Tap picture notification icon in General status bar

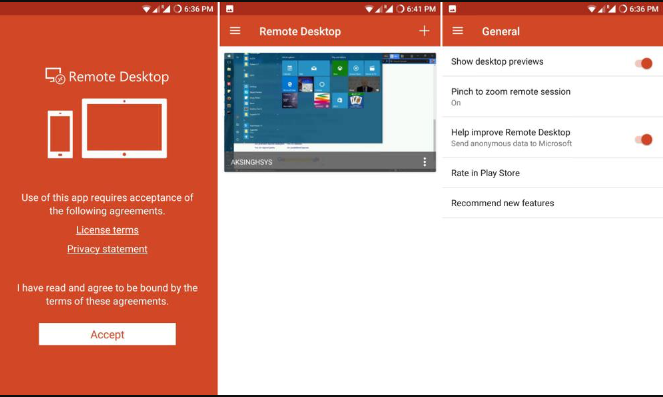coord(452,9)
